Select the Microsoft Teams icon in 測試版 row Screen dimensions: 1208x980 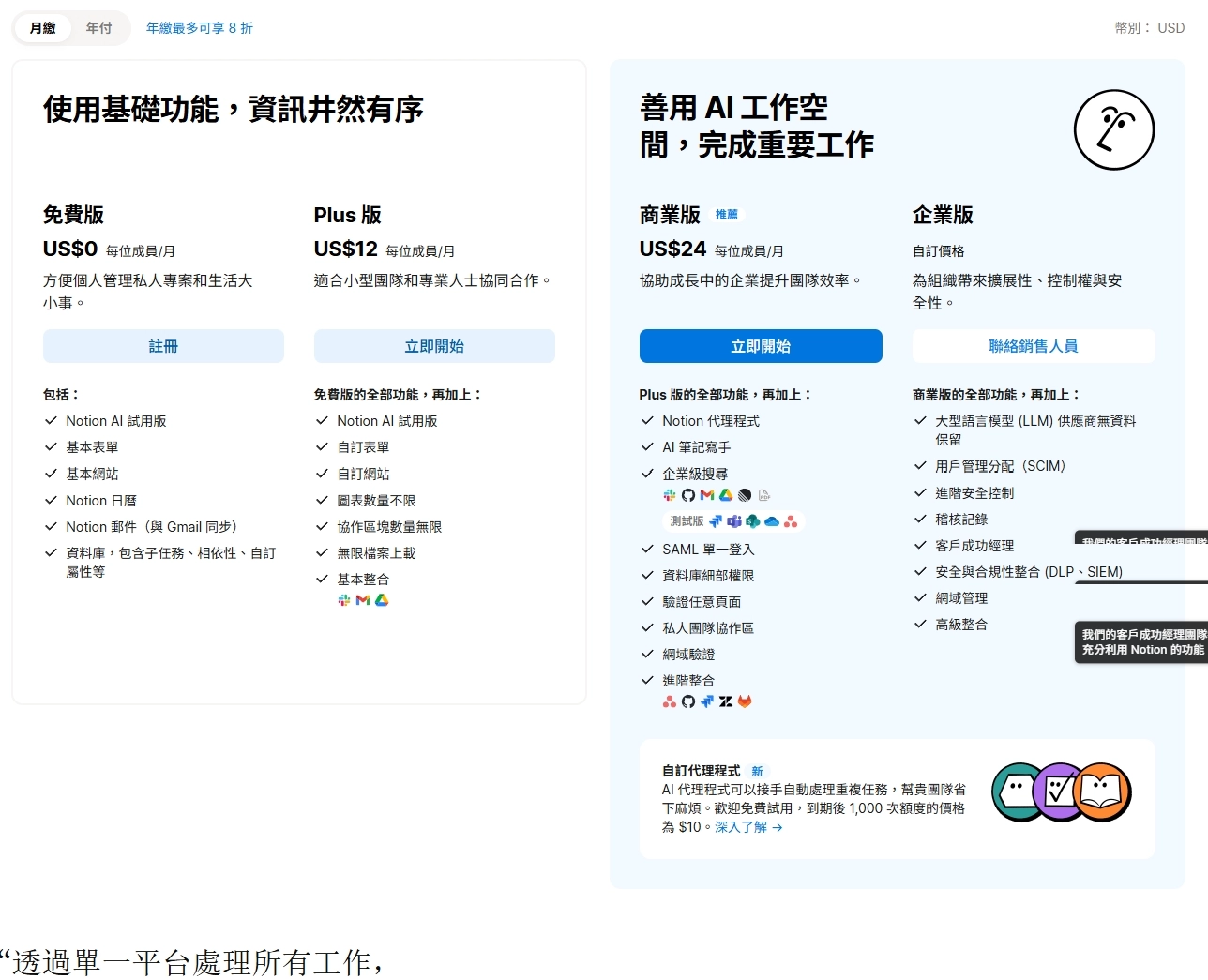click(734, 521)
